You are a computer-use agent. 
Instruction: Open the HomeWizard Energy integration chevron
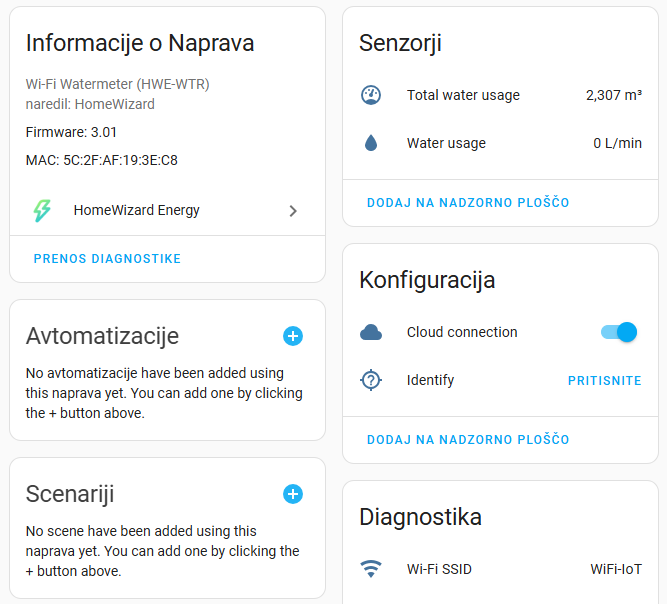293,211
